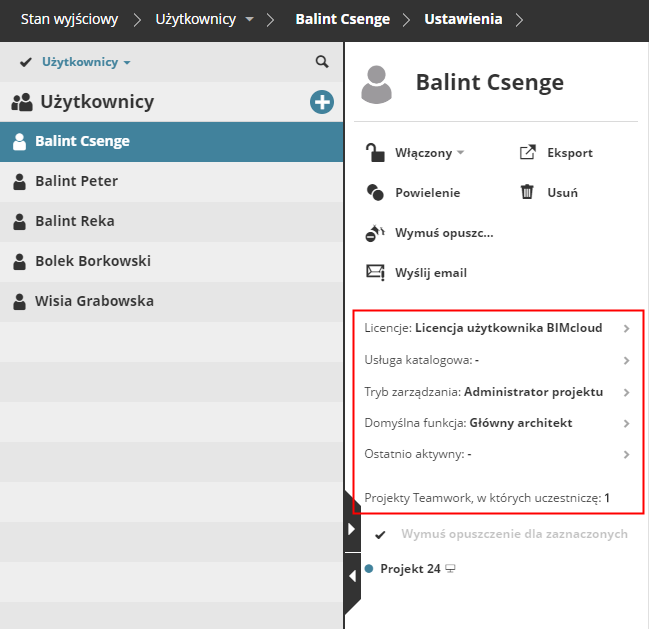The image size is (649, 629).
Task: Expand the Licencje row chevron
Action: pyautogui.click(x=626, y=328)
